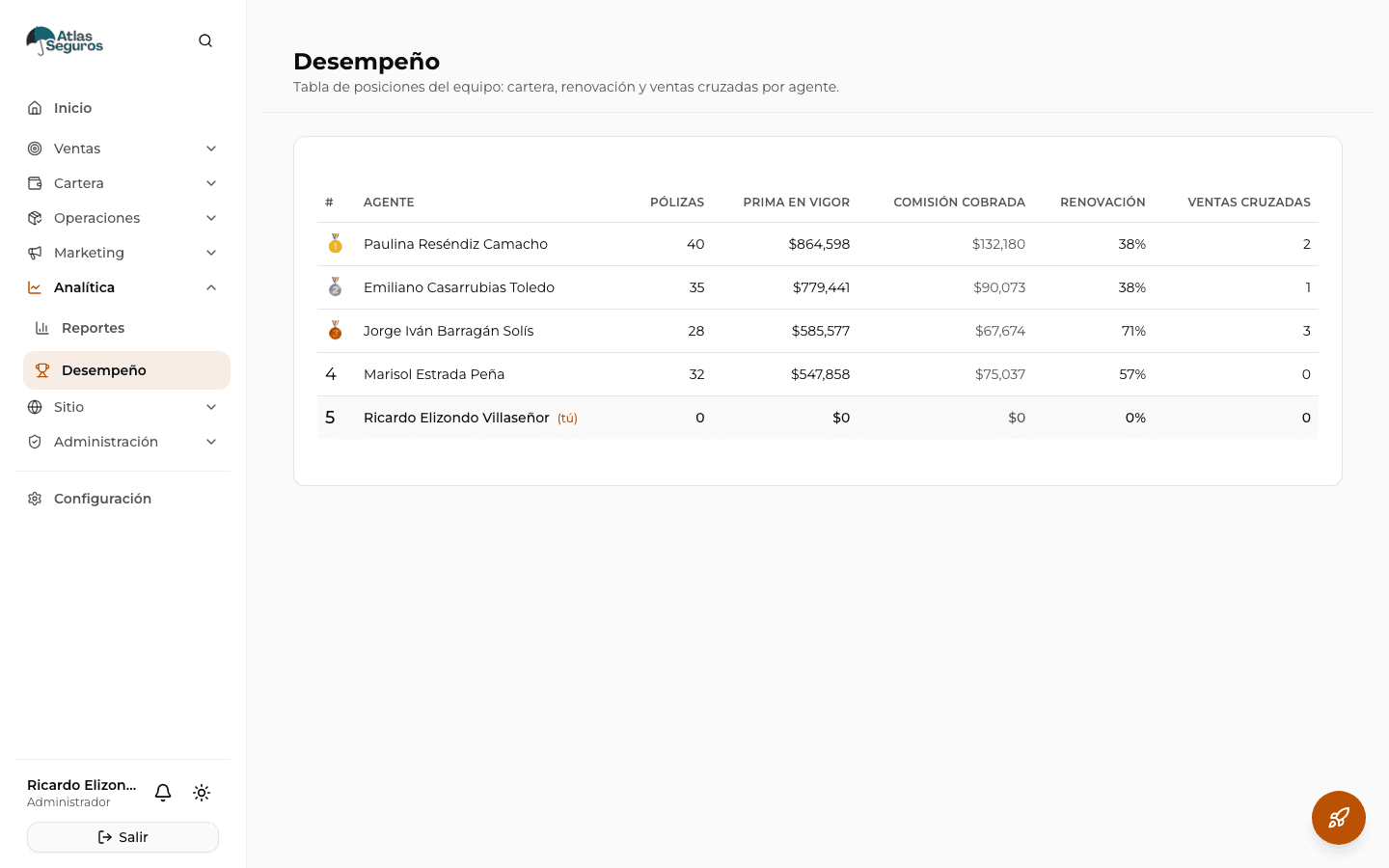Image resolution: width=1389 pixels, height=868 pixels.
Task: Click the orange rocket floating button
Action: [1339, 818]
